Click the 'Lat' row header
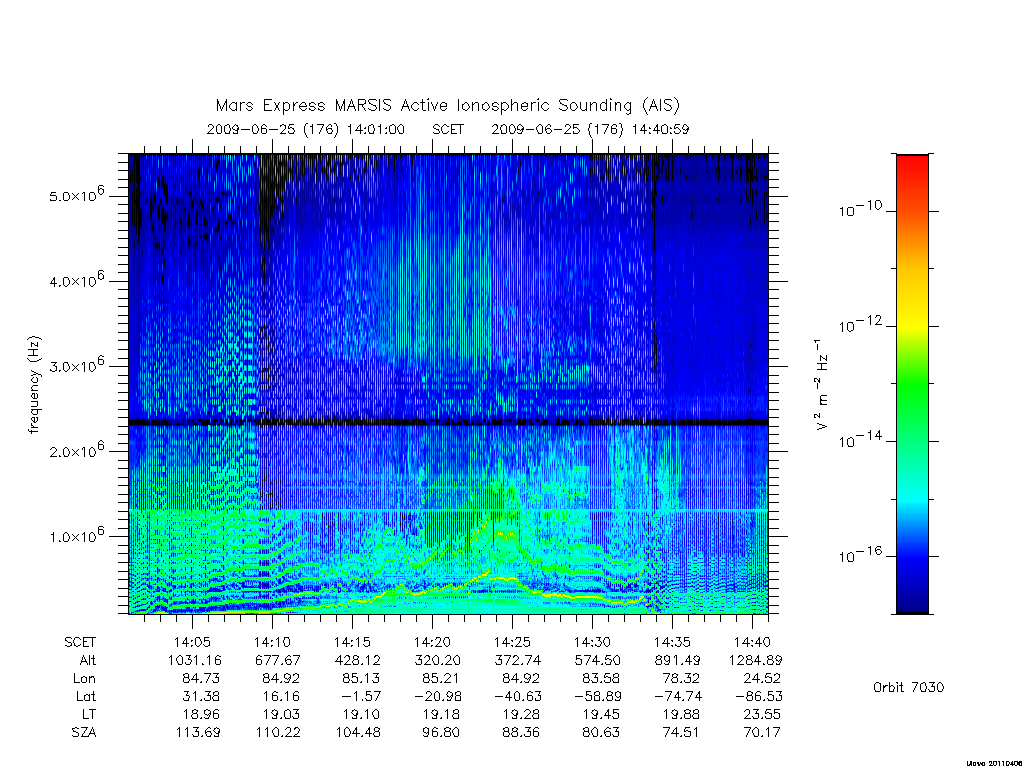 tap(86, 697)
